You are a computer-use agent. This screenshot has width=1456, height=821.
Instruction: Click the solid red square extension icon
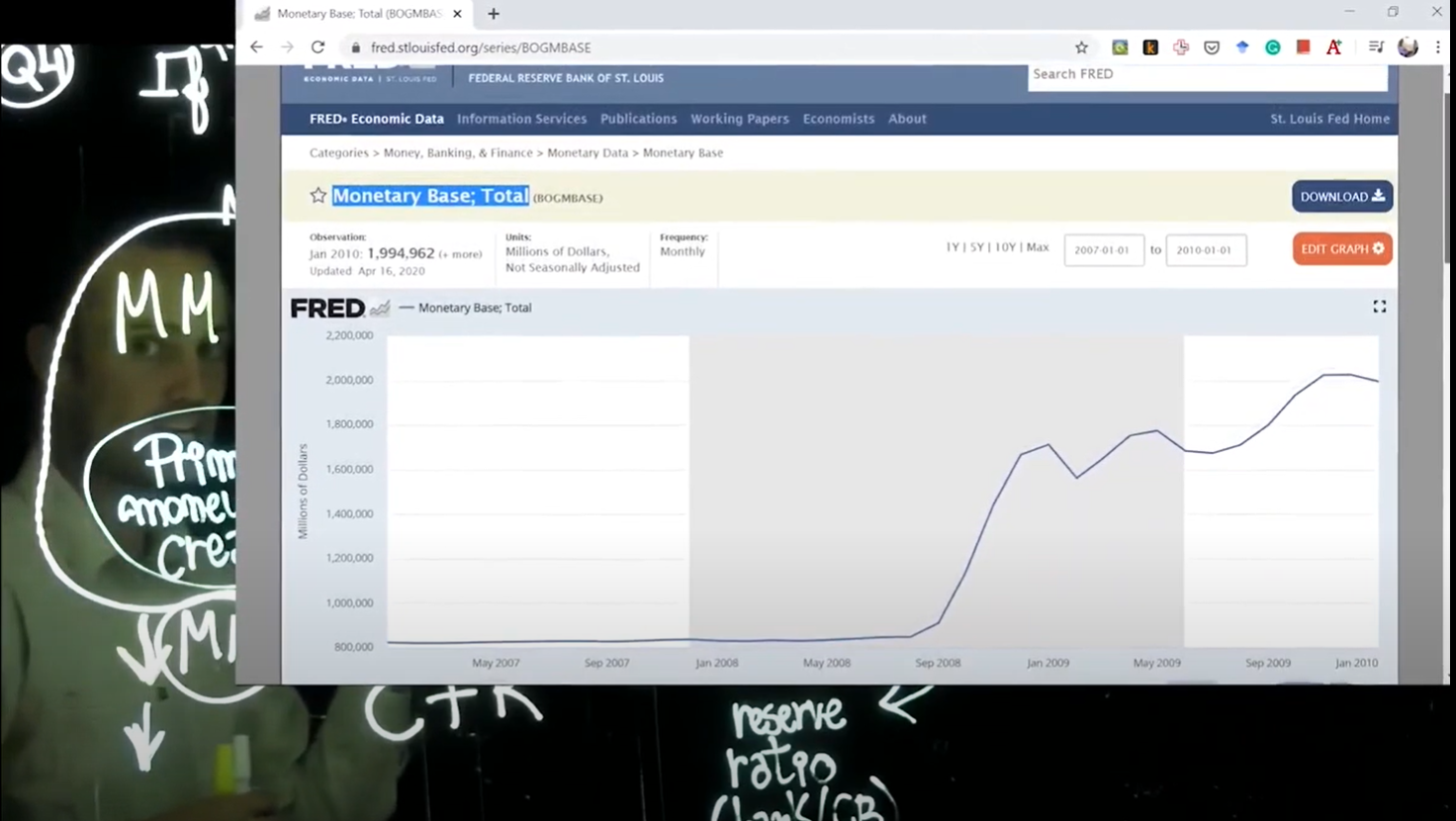pyautogui.click(x=1304, y=47)
